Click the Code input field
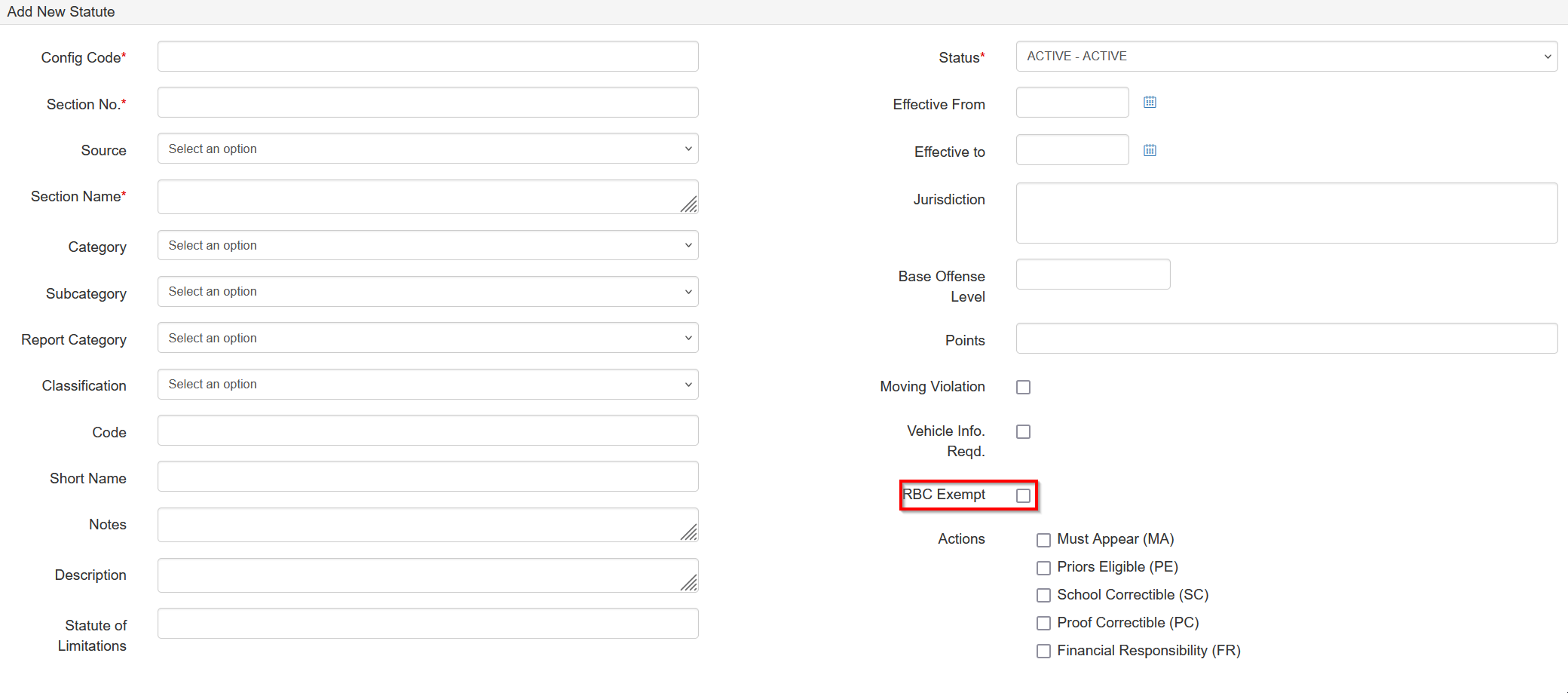This screenshot has height=693, width=1568. pos(427,431)
